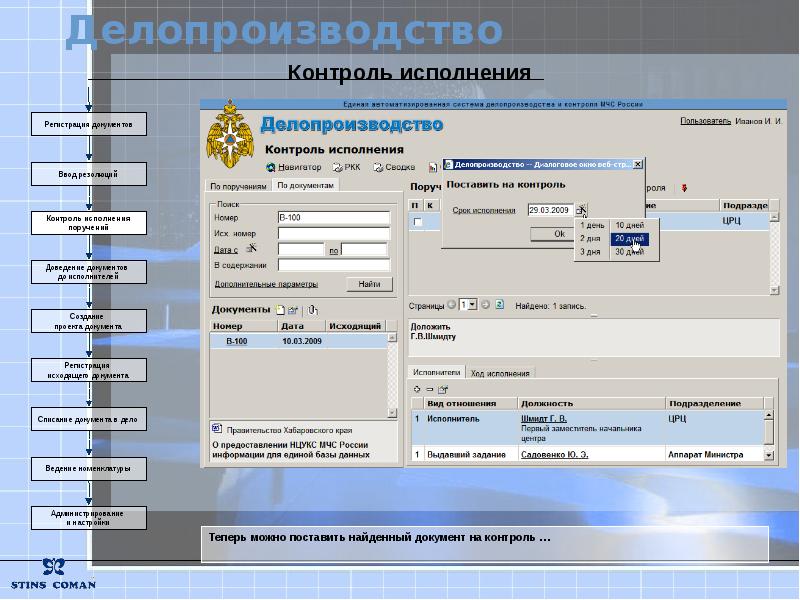Click the add executor icon under the Исполнители tab
The width and height of the screenshot is (800, 600).
(417, 389)
